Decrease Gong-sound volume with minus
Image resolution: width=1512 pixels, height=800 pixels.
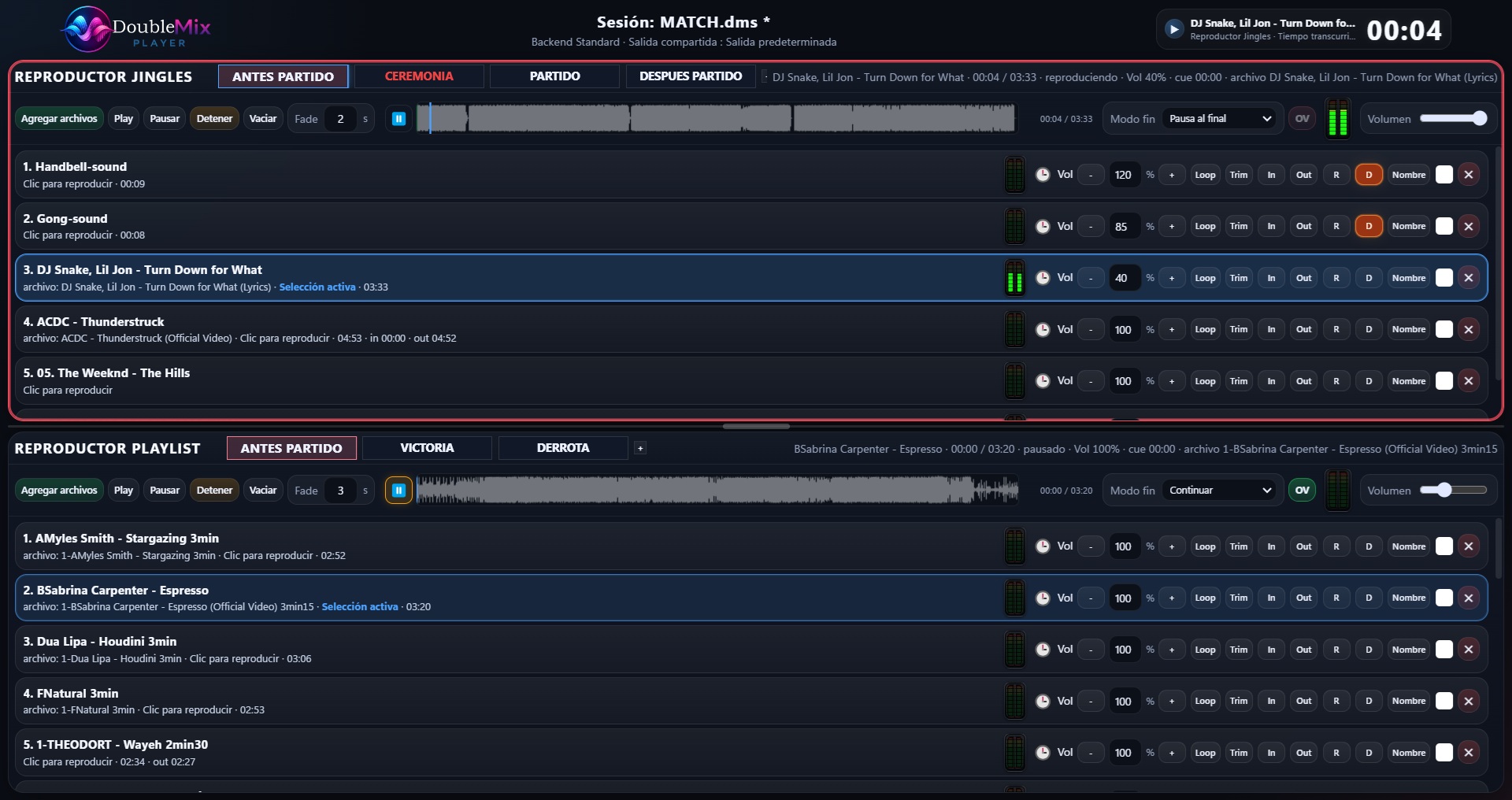[x=1091, y=227]
